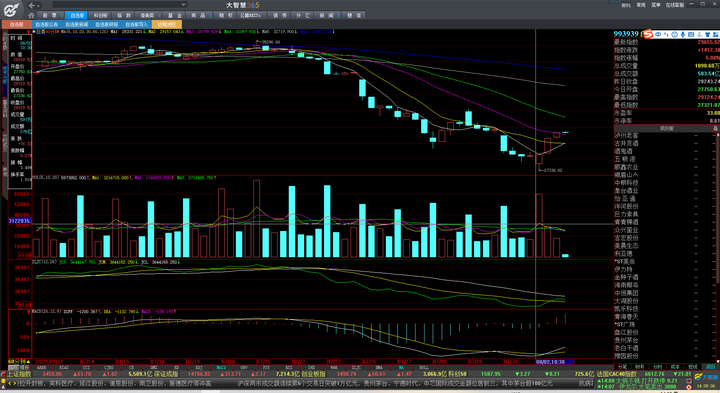The width and height of the screenshot is (720, 393).
Task: Switch to the 基金 menu tab
Action: tap(174, 15)
